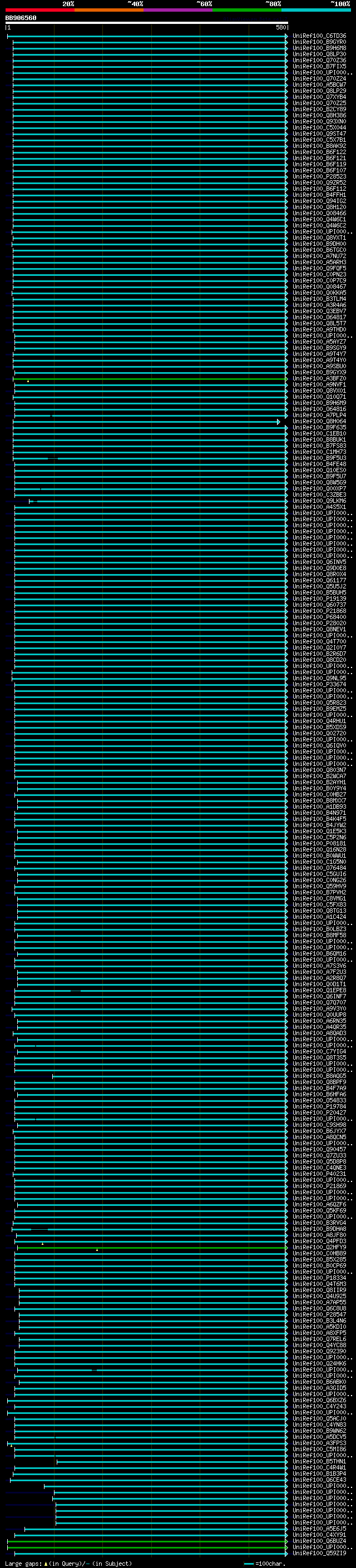Open hit UniRef100_Q7XYB4
Image resolution: width=356 pixels, height=1568 pixels.
point(319,97)
